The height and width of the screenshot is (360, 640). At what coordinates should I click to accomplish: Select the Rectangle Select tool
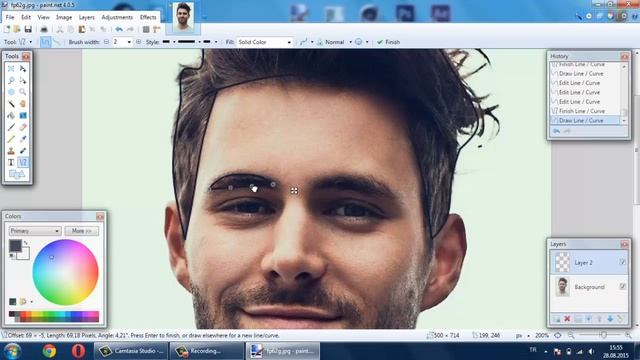(11, 69)
